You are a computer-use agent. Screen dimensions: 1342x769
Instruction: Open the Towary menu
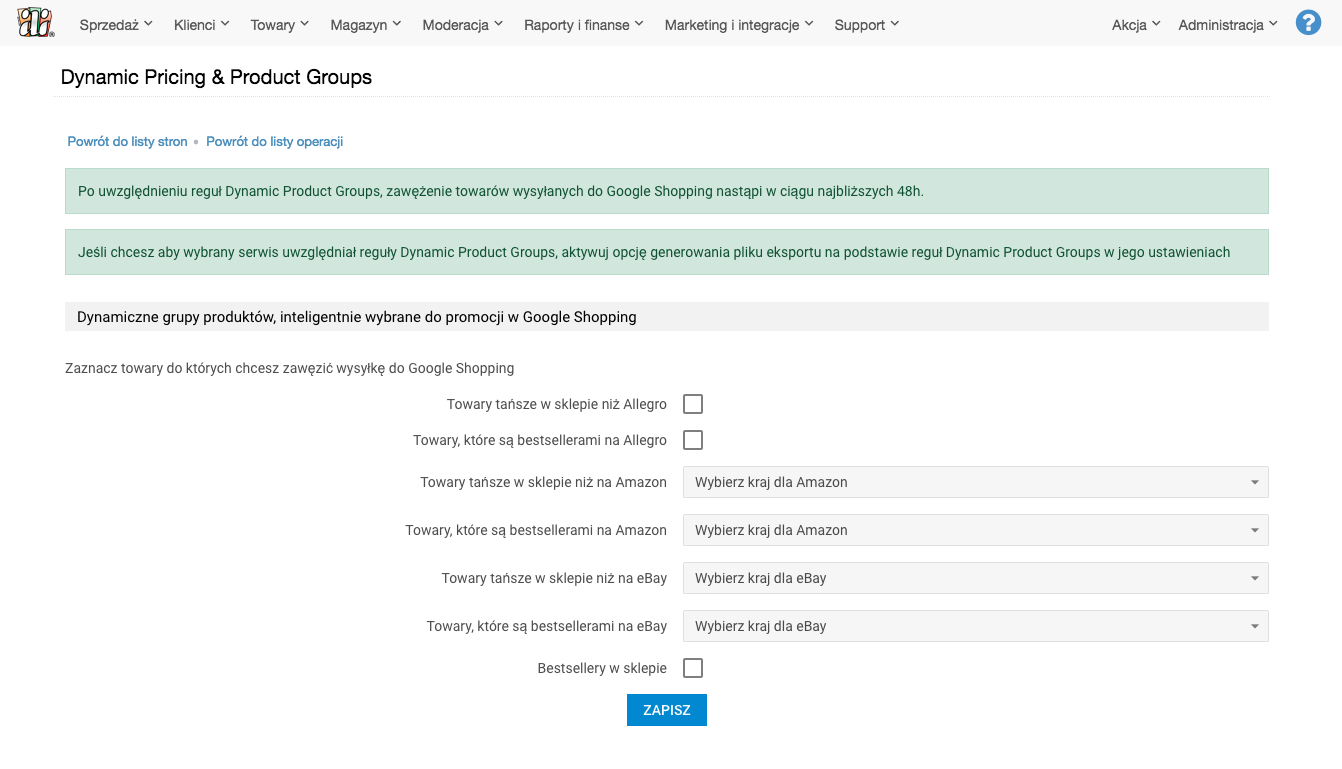[x=280, y=25]
